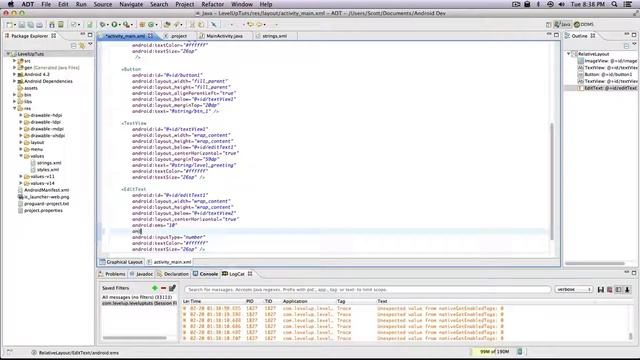Open Outline view menu triangle
The image size is (640, 360).
pyautogui.click(x=634, y=45)
